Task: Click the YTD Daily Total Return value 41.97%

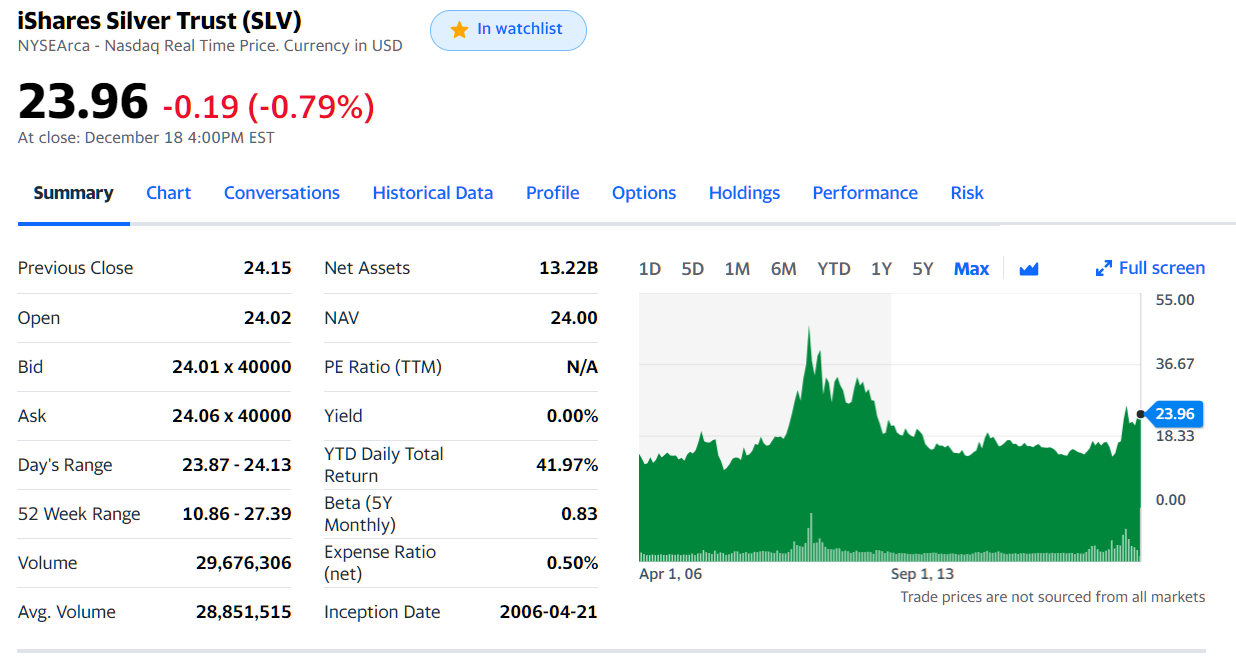Action: 567,465
